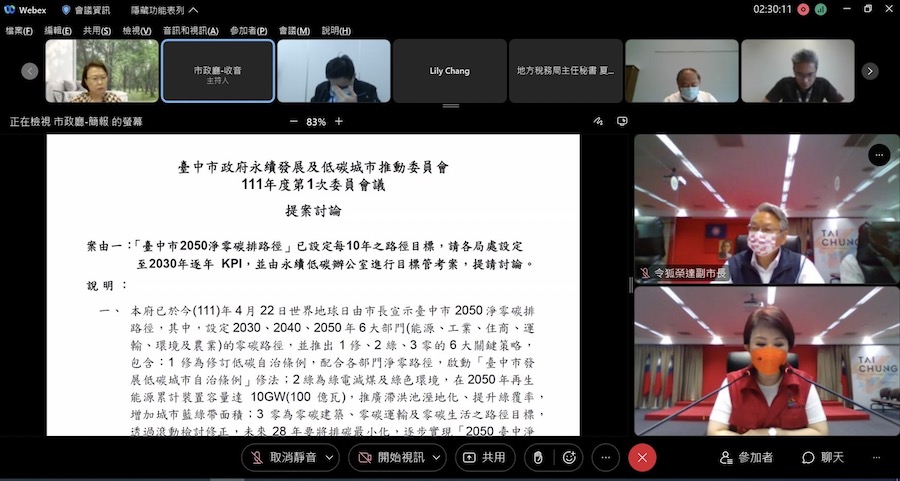Click the 共用 share button

(x=484, y=457)
